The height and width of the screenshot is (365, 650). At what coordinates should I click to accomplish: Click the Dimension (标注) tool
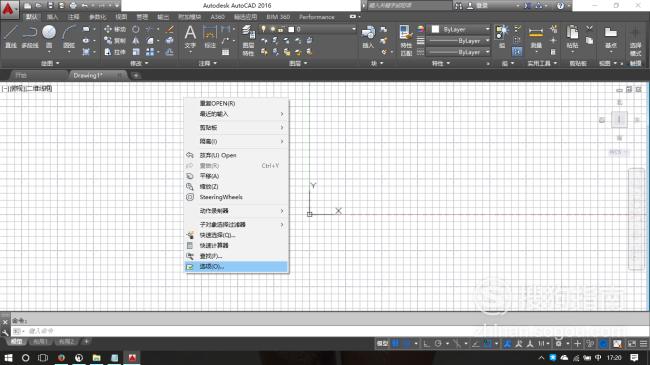(210, 36)
